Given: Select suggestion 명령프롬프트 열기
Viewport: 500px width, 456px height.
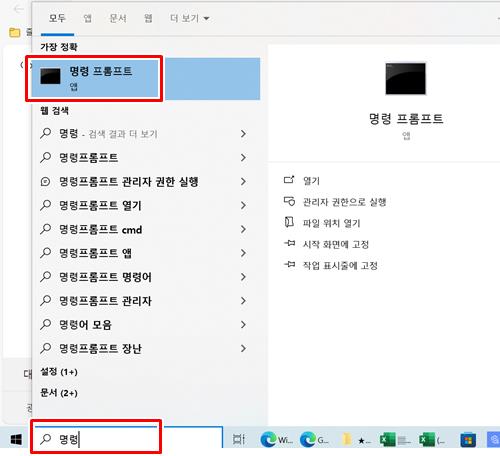Looking at the screenshot, I should [146, 205].
